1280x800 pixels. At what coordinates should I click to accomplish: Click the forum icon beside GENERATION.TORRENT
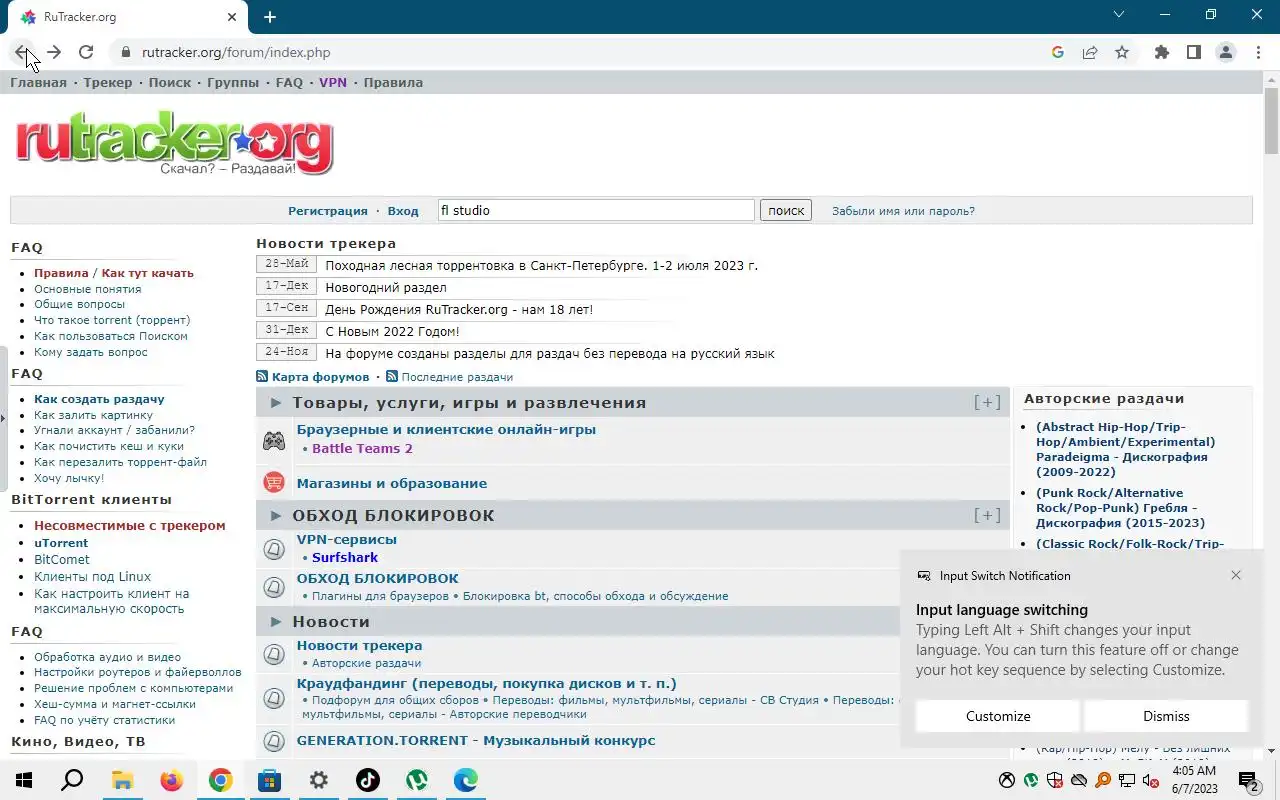[274, 741]
